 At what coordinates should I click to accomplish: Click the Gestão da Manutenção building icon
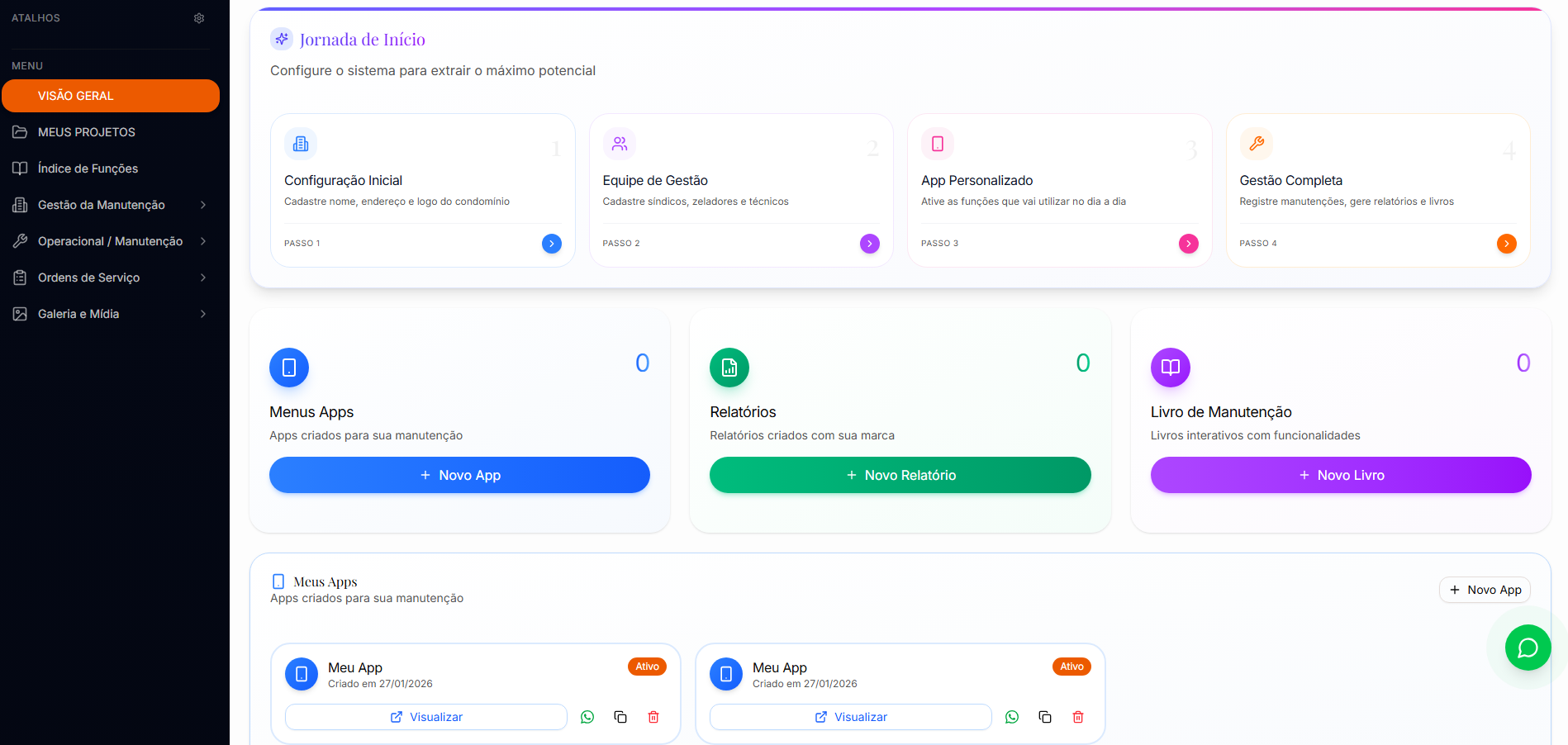tap(20, 205)
